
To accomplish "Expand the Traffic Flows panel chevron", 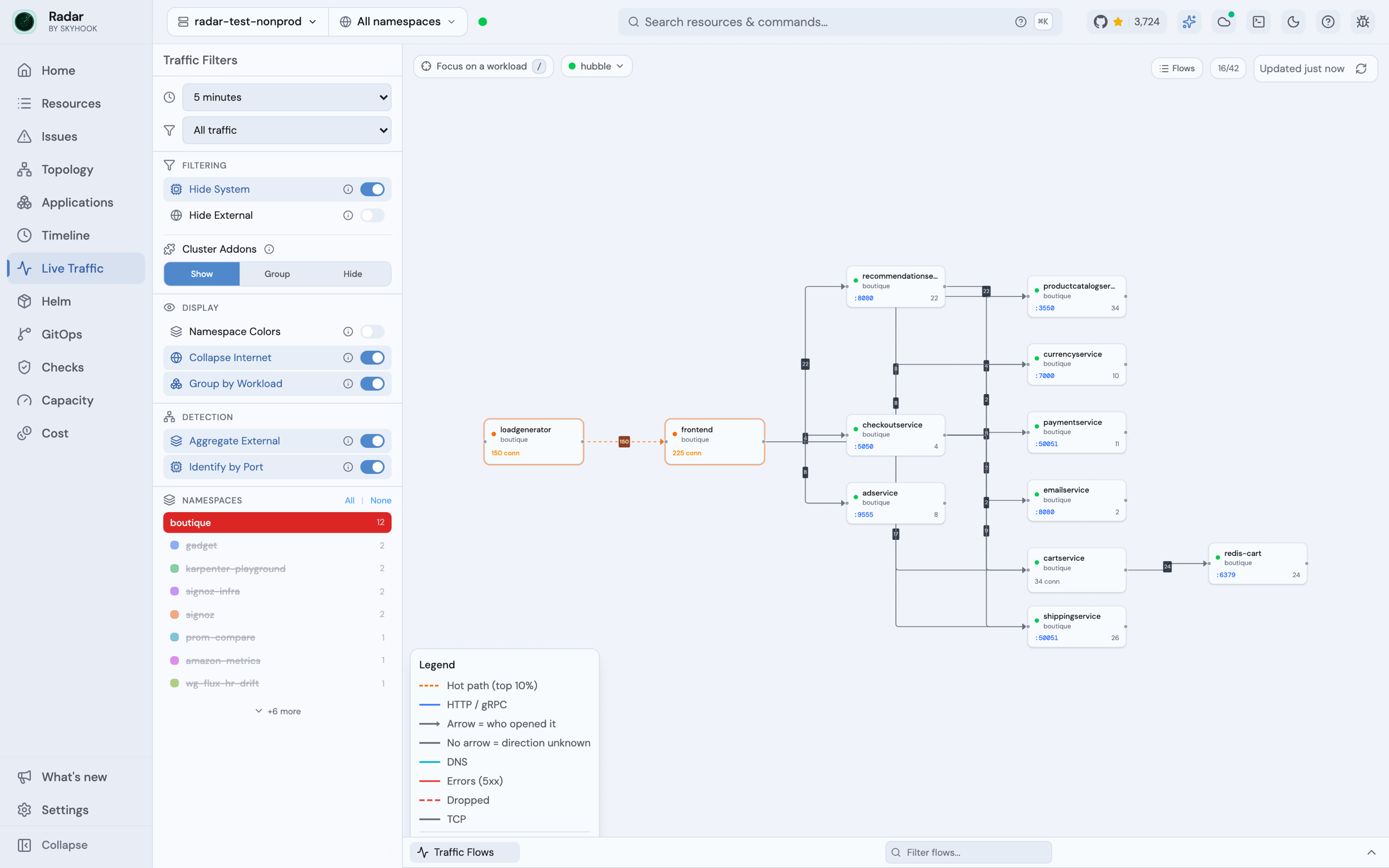I will tap(1371, 852).
